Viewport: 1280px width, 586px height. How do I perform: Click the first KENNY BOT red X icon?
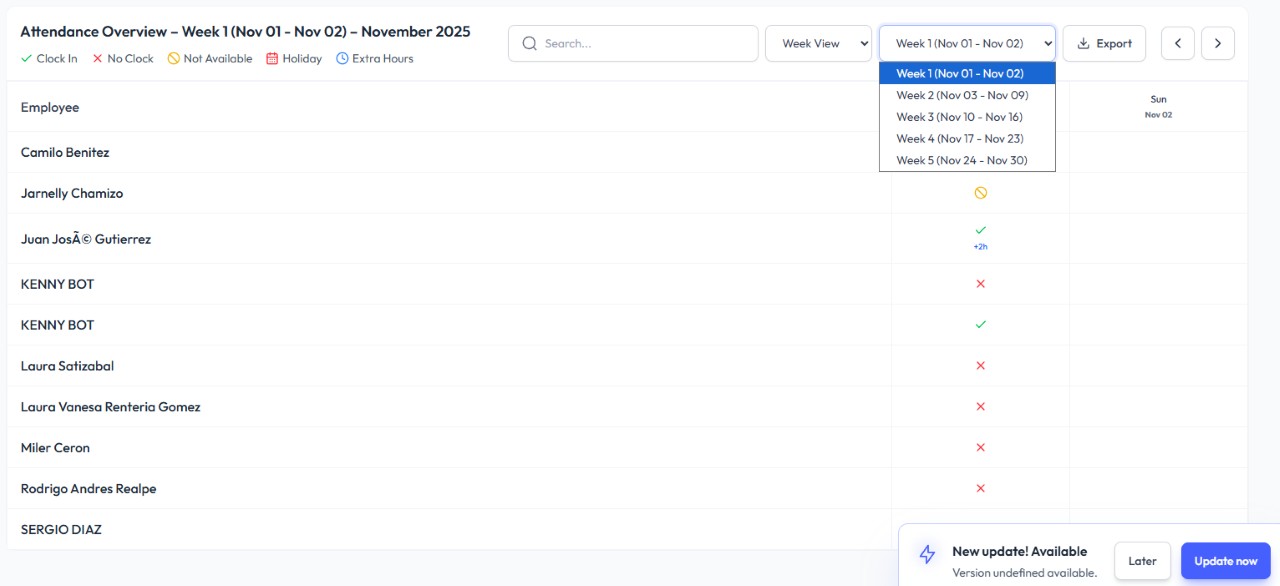[x=980, y=284]
